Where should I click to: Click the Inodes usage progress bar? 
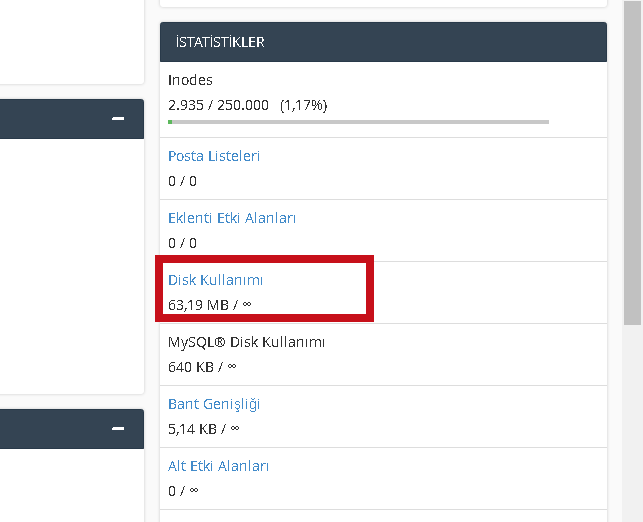[358, 122]
